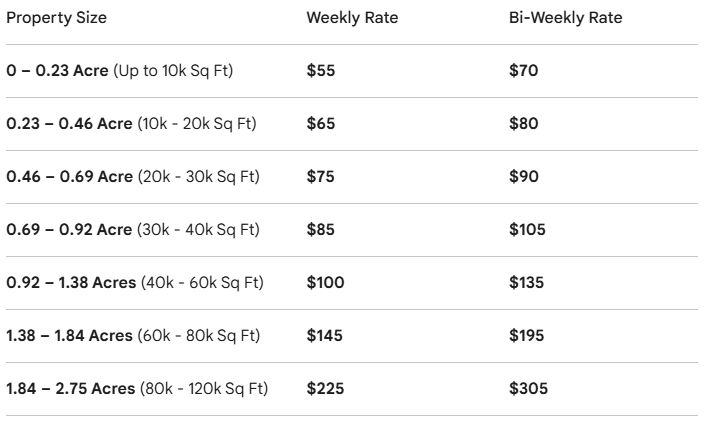
Task: Click the Property Size column header
Action: pos(57,18)
